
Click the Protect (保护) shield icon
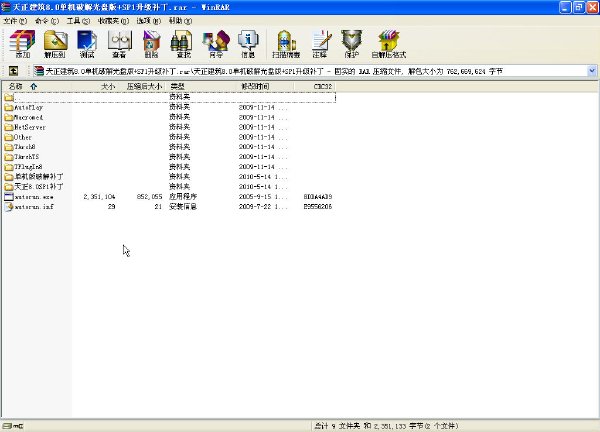352,44
